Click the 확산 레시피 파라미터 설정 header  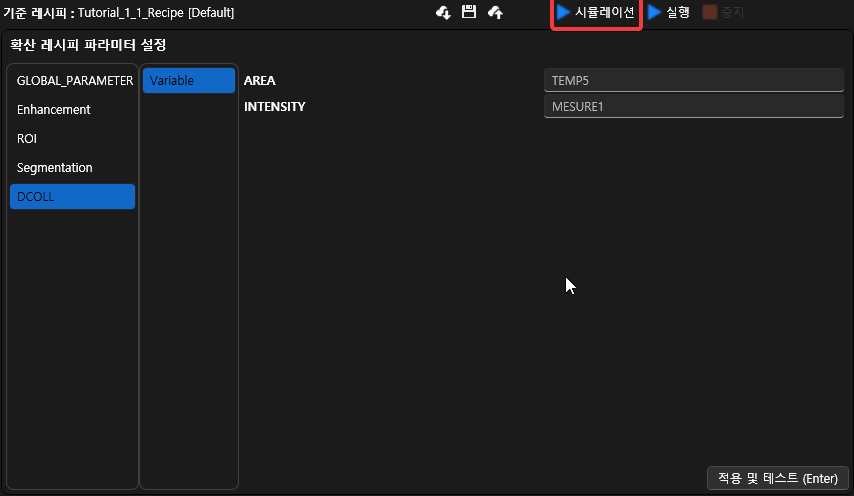[88, 45]
